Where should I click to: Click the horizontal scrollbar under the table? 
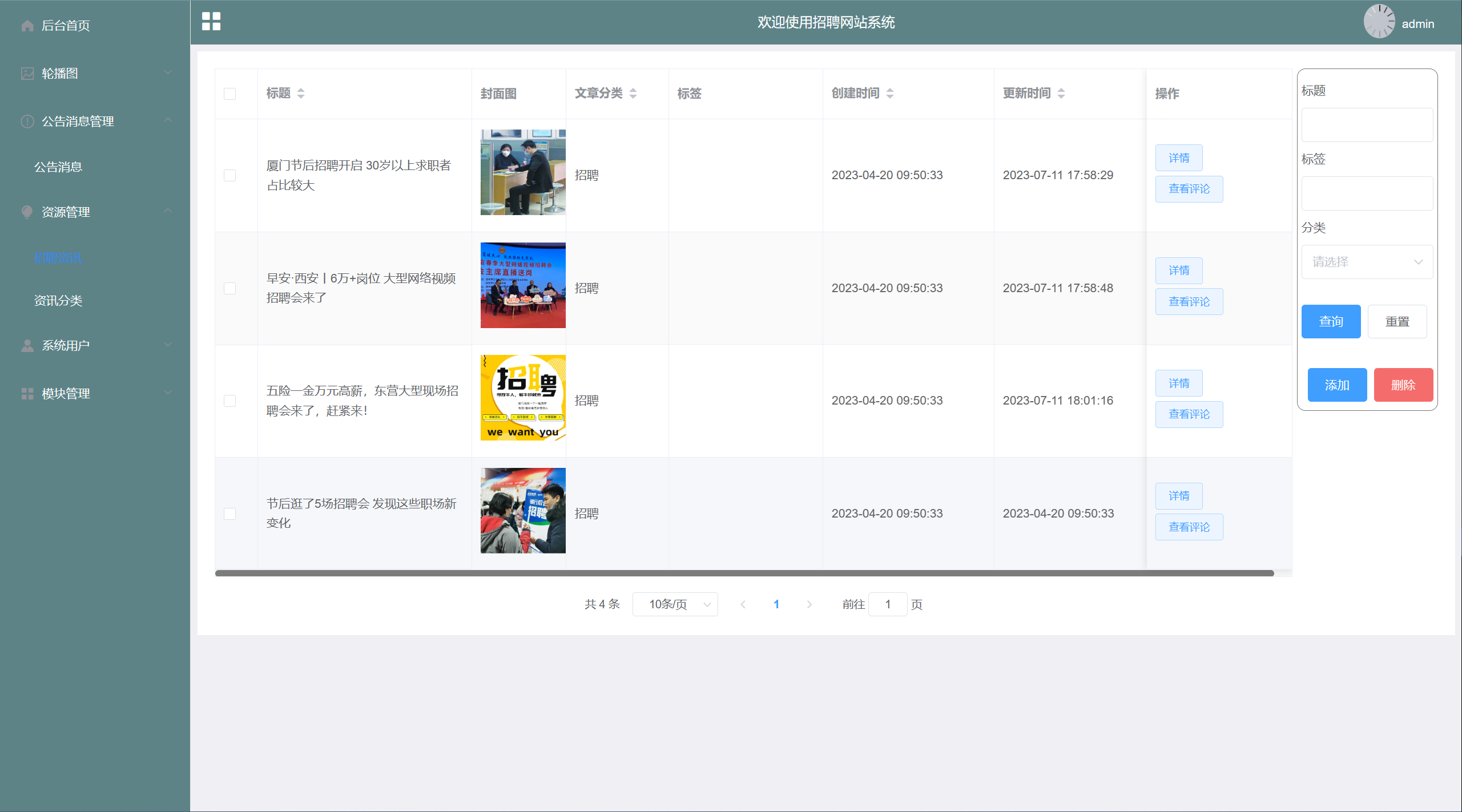pos(744,573)
